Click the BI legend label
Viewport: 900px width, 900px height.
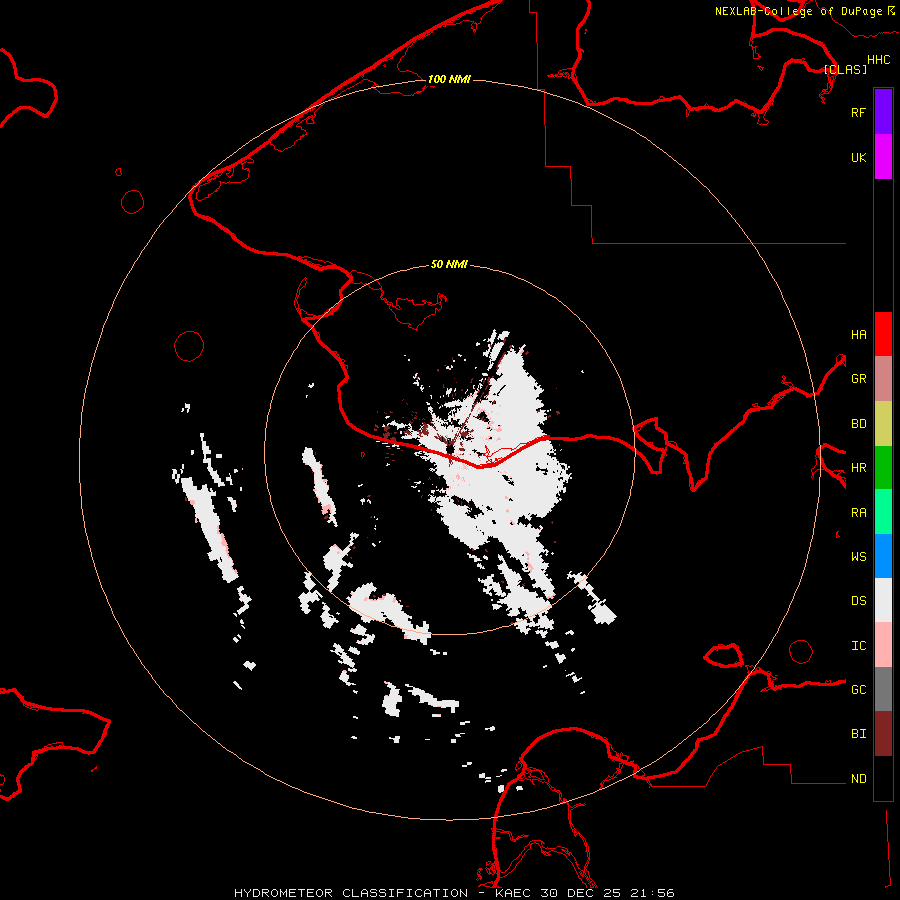(858, 734)
